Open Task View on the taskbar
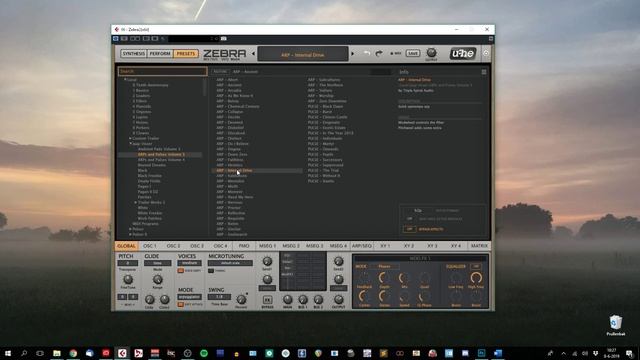 tap(40, 353)
